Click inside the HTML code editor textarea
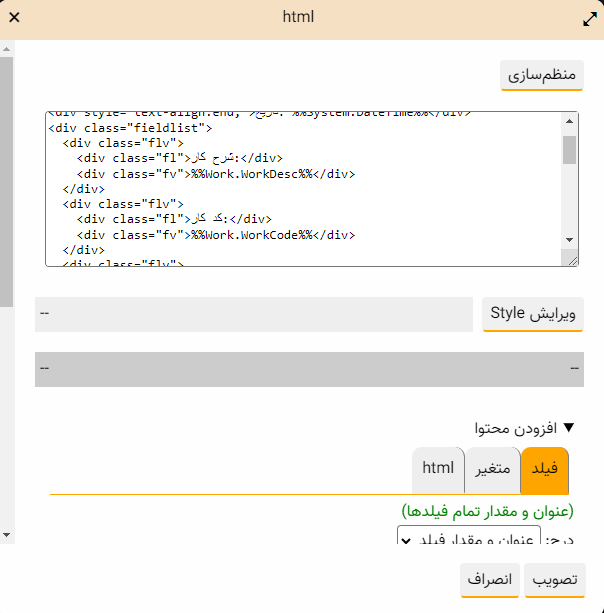 pos(300,190)
